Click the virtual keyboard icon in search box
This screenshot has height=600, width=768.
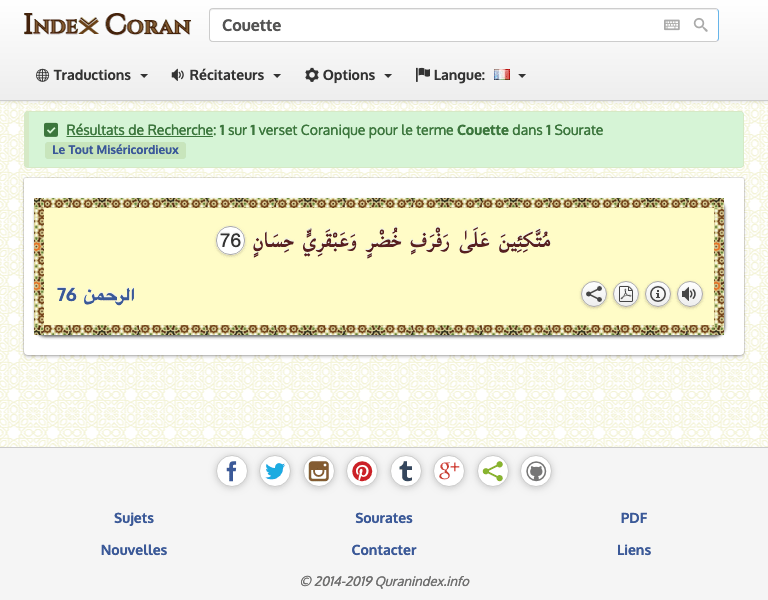[671, 26]
